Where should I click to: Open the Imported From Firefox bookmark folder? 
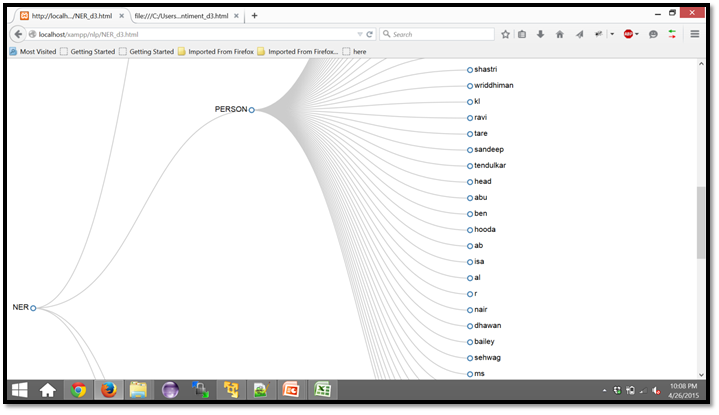point(216,51)
